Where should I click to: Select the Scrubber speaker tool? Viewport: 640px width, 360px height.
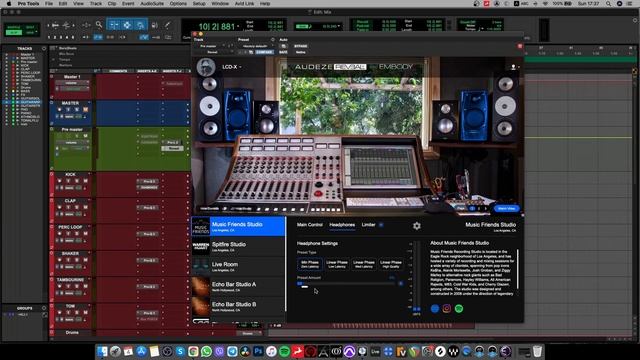coord(155,25)
